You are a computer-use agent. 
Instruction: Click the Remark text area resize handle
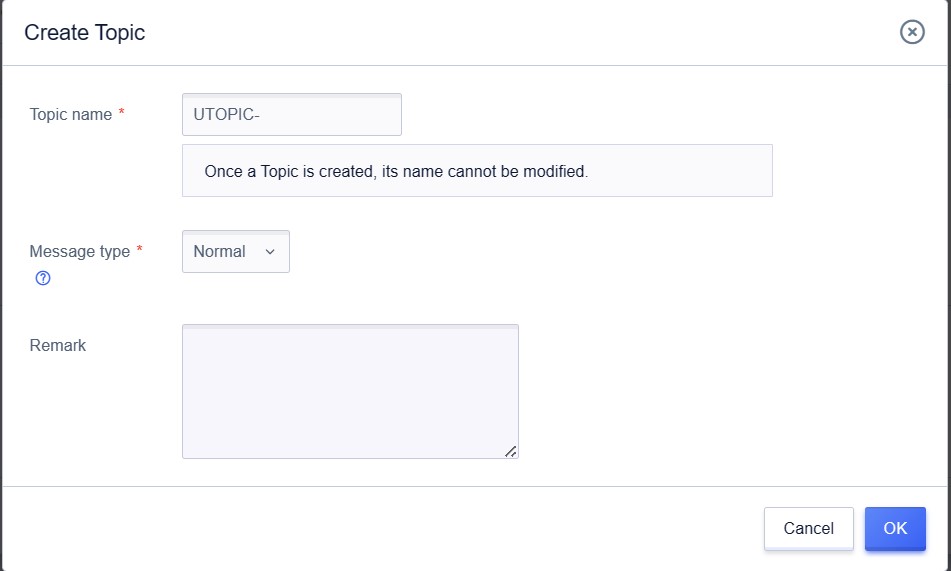tap(510, 451)
